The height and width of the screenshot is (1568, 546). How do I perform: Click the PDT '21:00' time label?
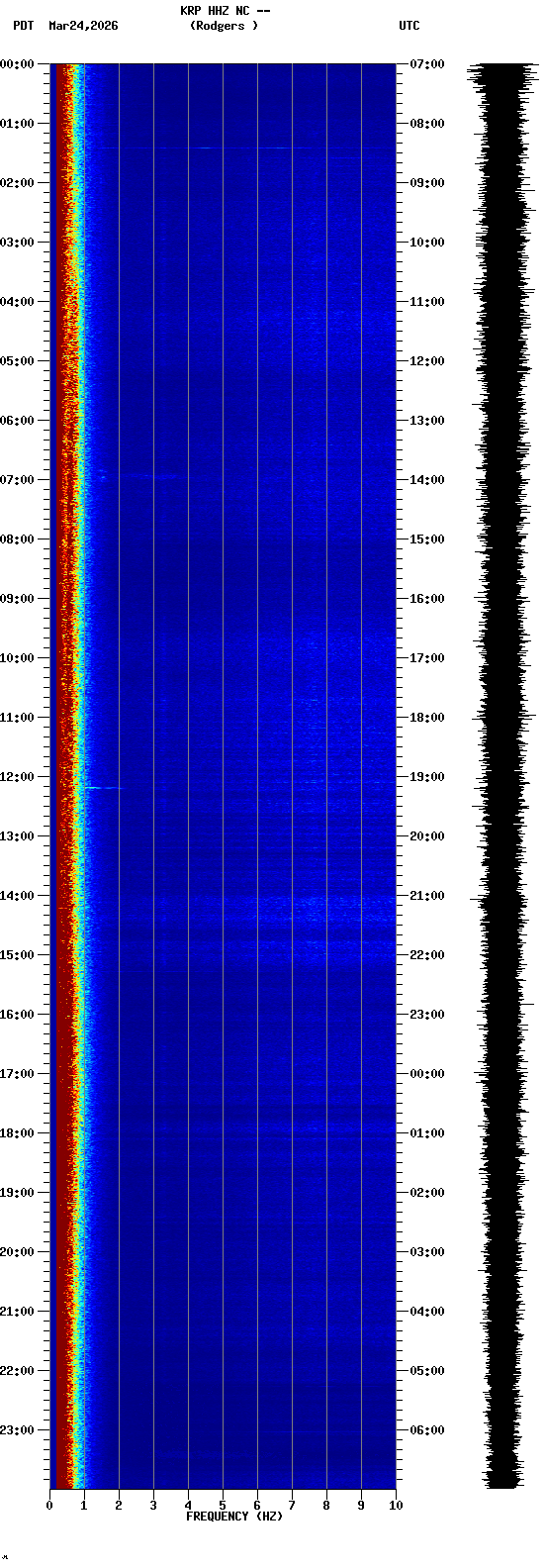[x=18, y=1312]
